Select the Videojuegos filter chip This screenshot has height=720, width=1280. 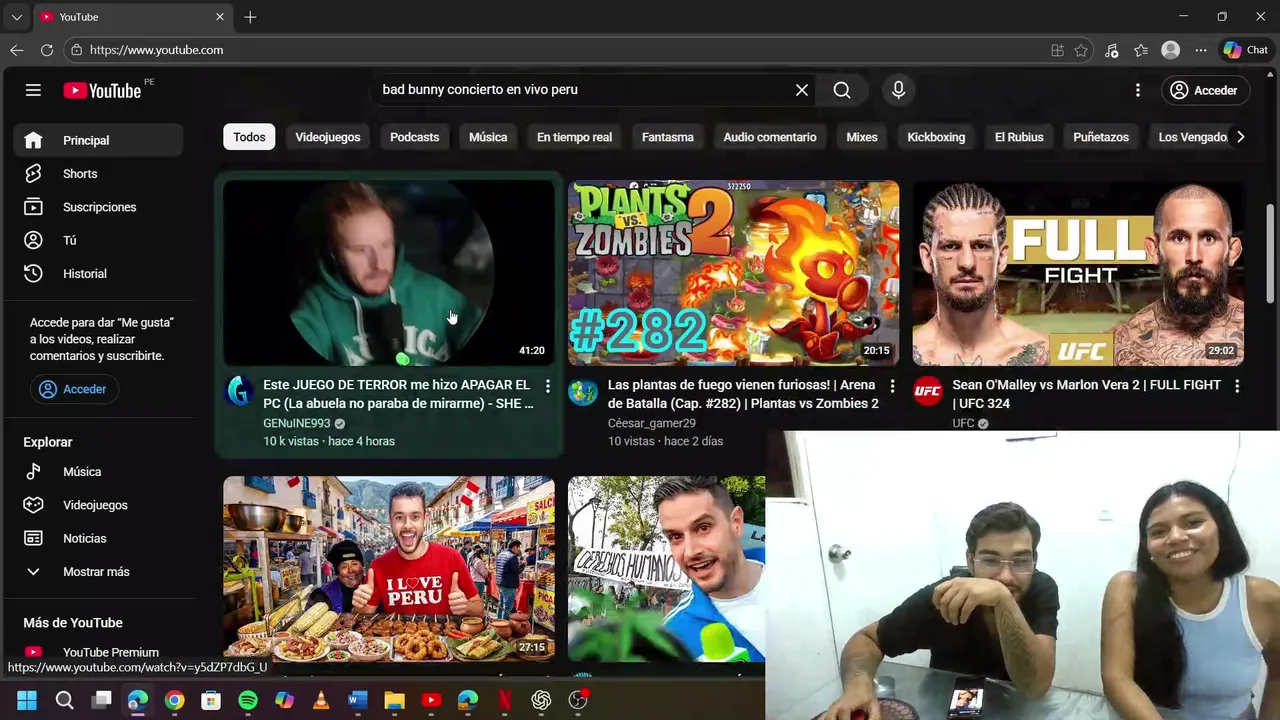(x=327, y=137)
